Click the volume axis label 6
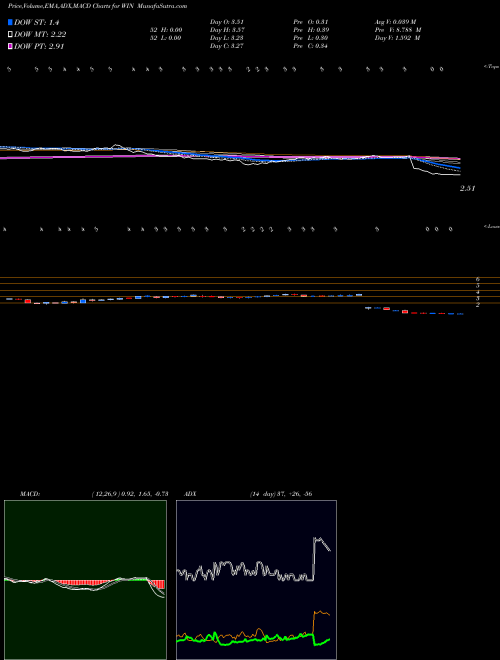This screenshot has height=660, width=500. [x=478, y=279]
